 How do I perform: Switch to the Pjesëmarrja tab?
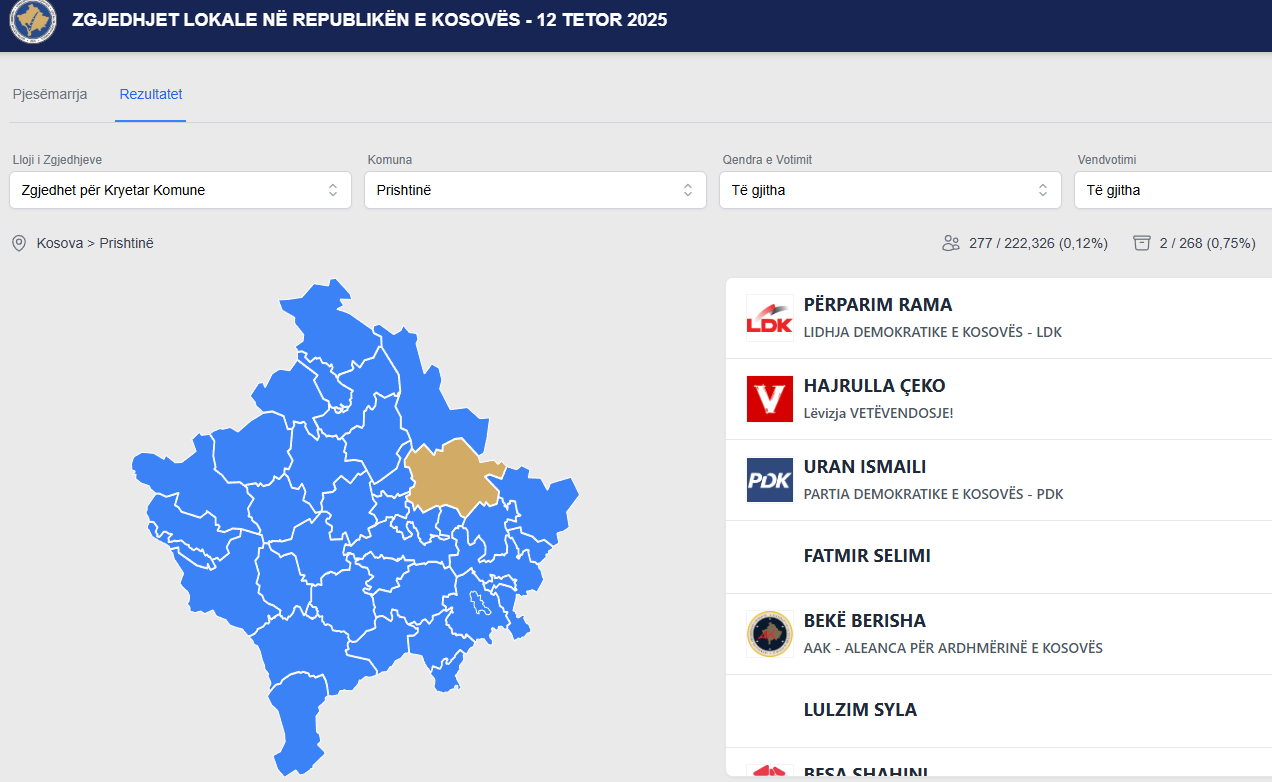(x=50, y=94)
